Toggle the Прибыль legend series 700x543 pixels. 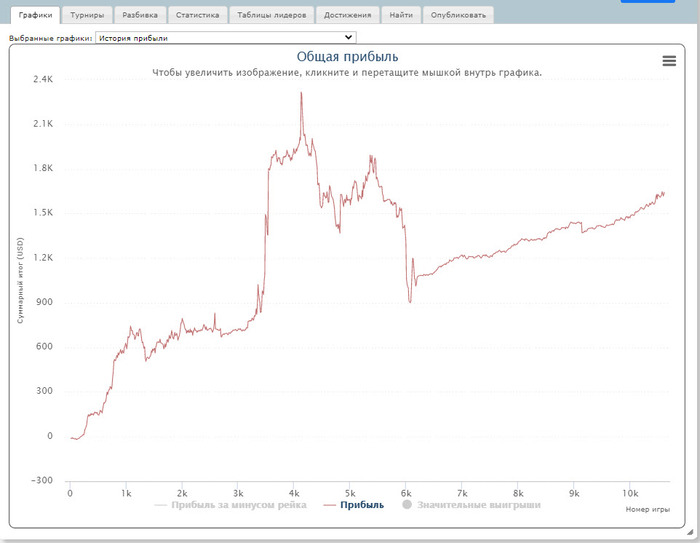tap(354, 505)
